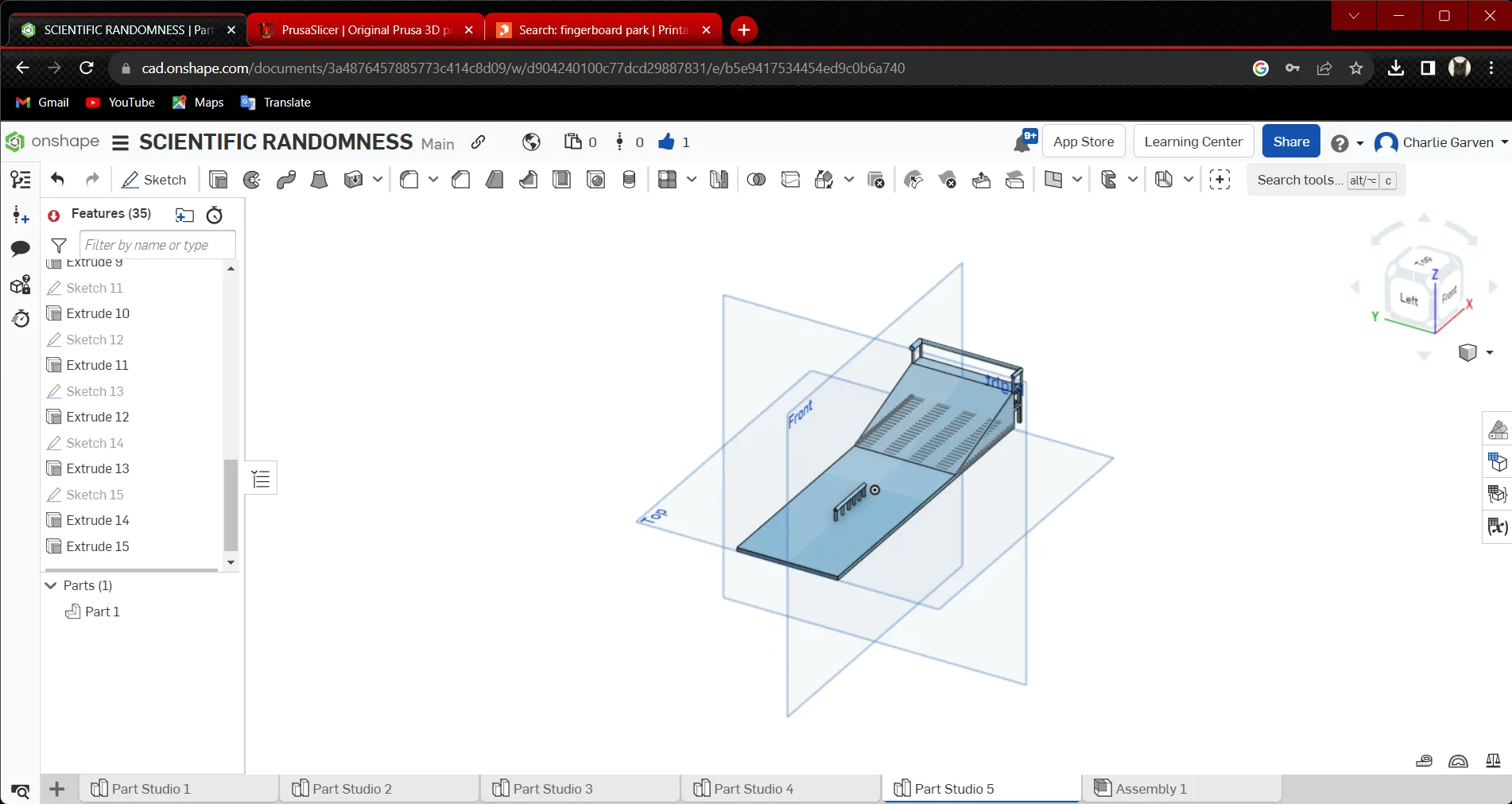Click the Undo arrow icon

tap(57, 180)
